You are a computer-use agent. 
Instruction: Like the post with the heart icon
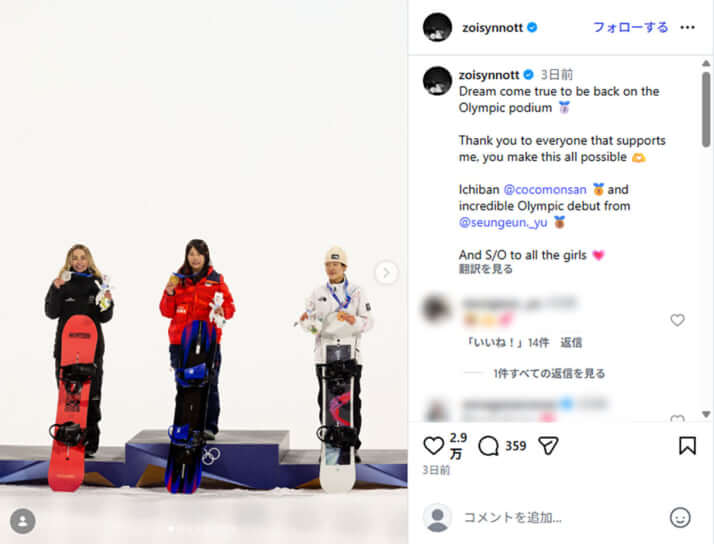click(x=433, y=446)
